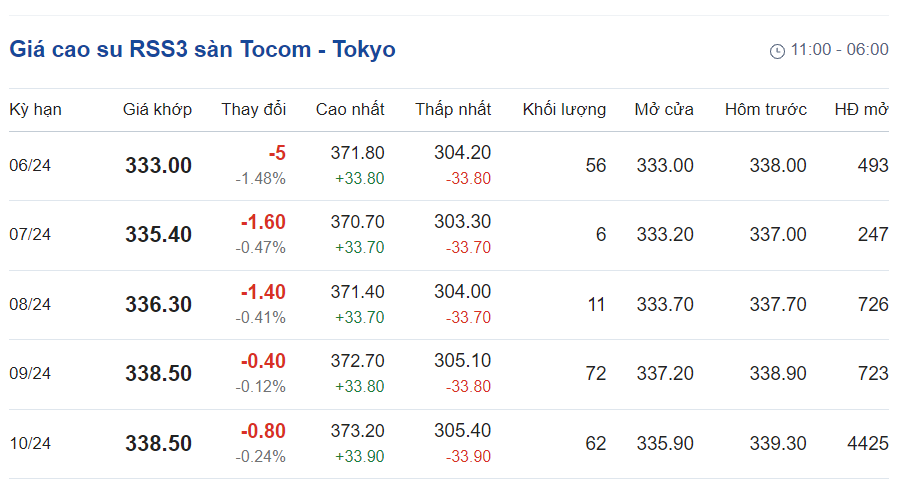Image resolution: width=904 pixels, height=490 pixels.
Task: Select the 10/24 contract term
Action: tap(30, 444)
